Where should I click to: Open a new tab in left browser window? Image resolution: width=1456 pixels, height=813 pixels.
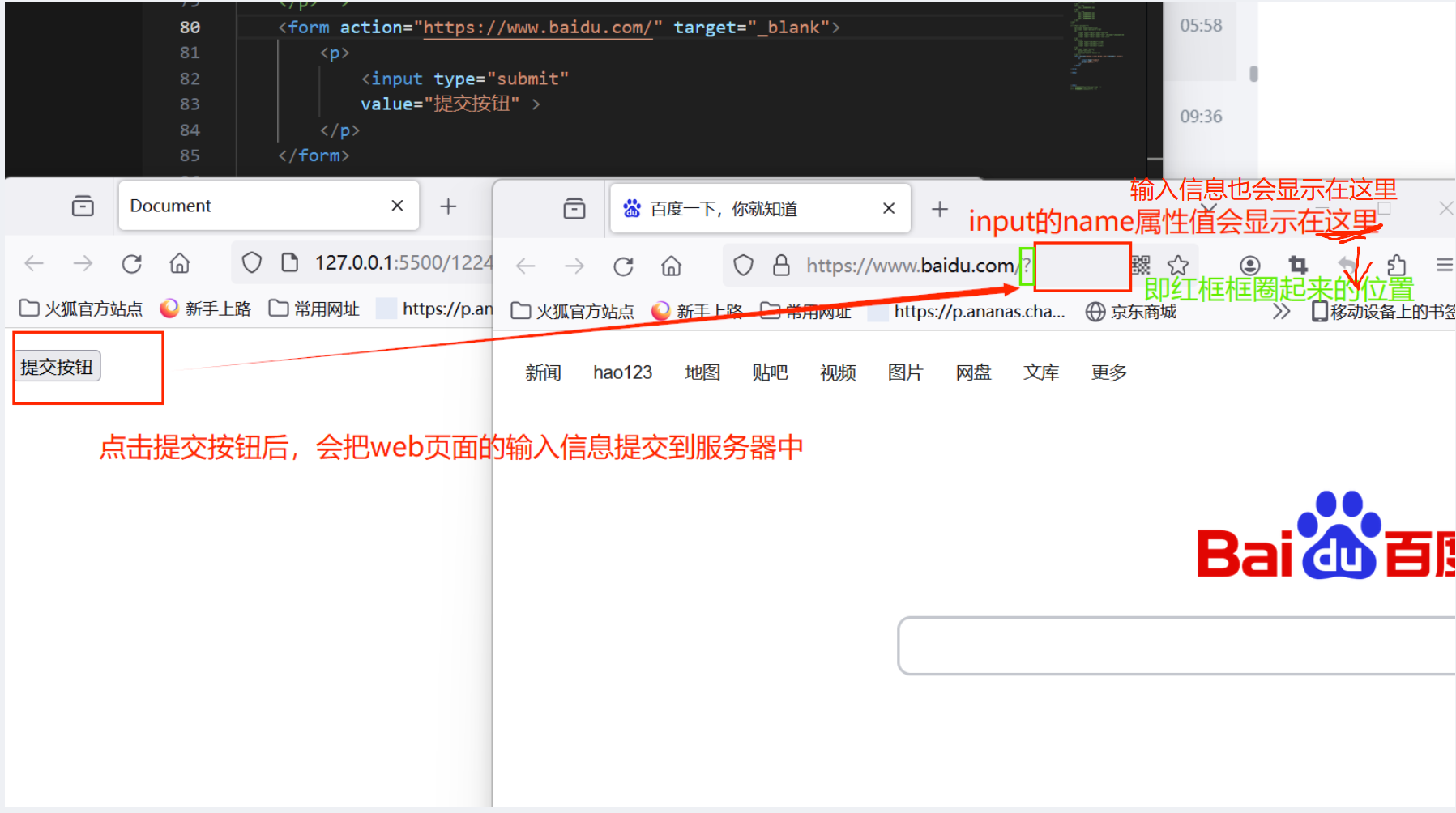pyautogui.click(x=448, y=206)
